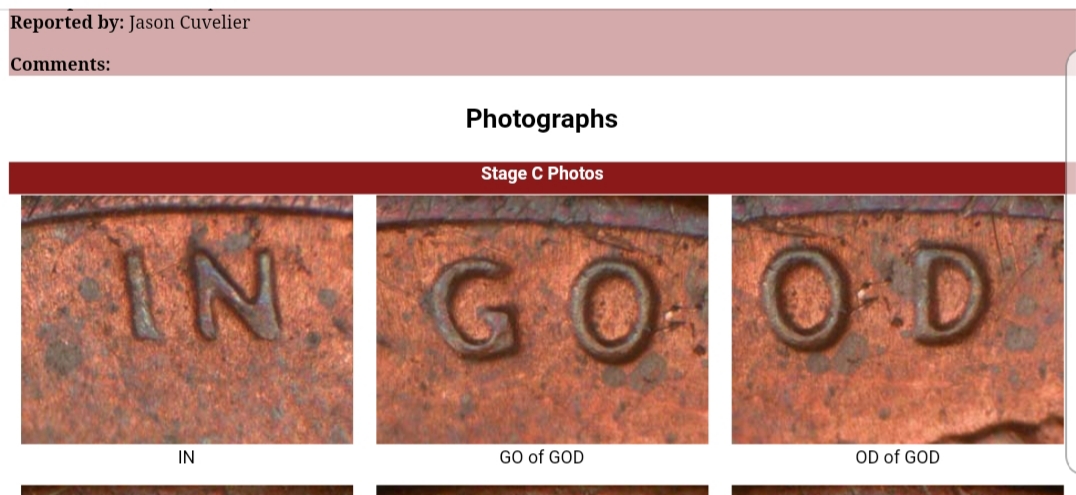The height and width of the screenshot is (495, 1076).
Task: Click the IN caption text
Action: click(187, 457)
